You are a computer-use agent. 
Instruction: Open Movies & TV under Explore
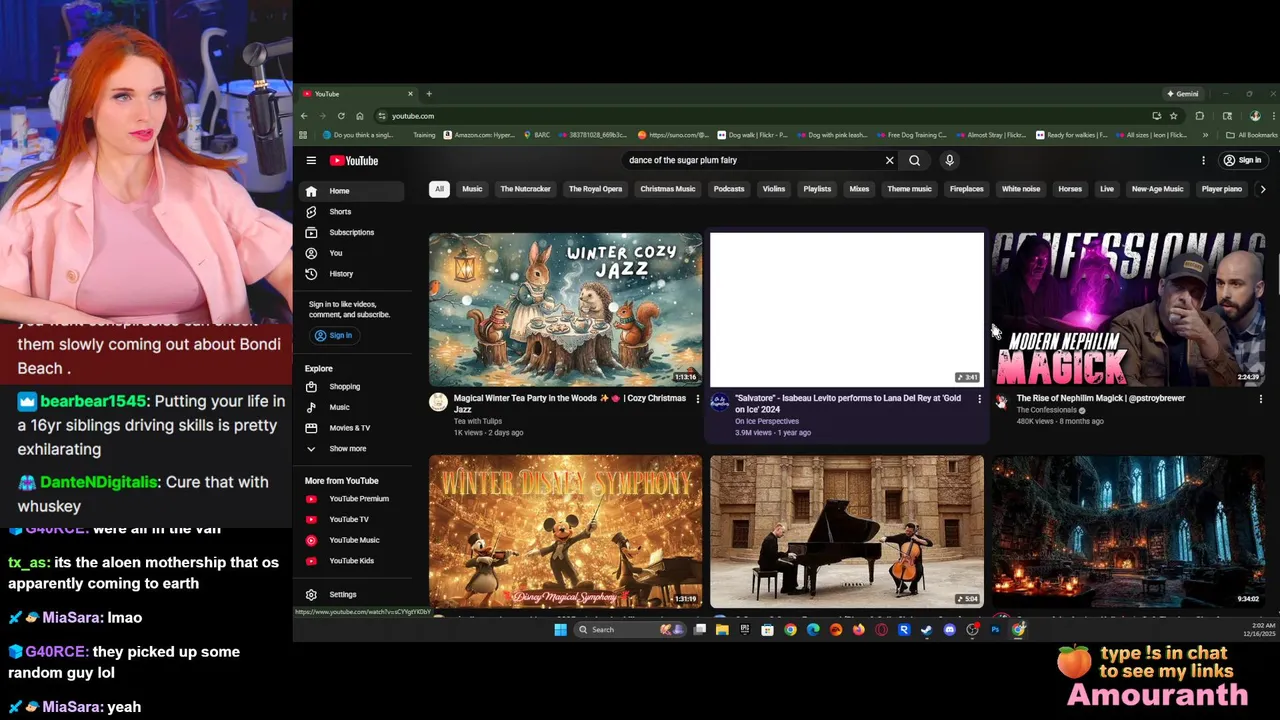point(350,428)
